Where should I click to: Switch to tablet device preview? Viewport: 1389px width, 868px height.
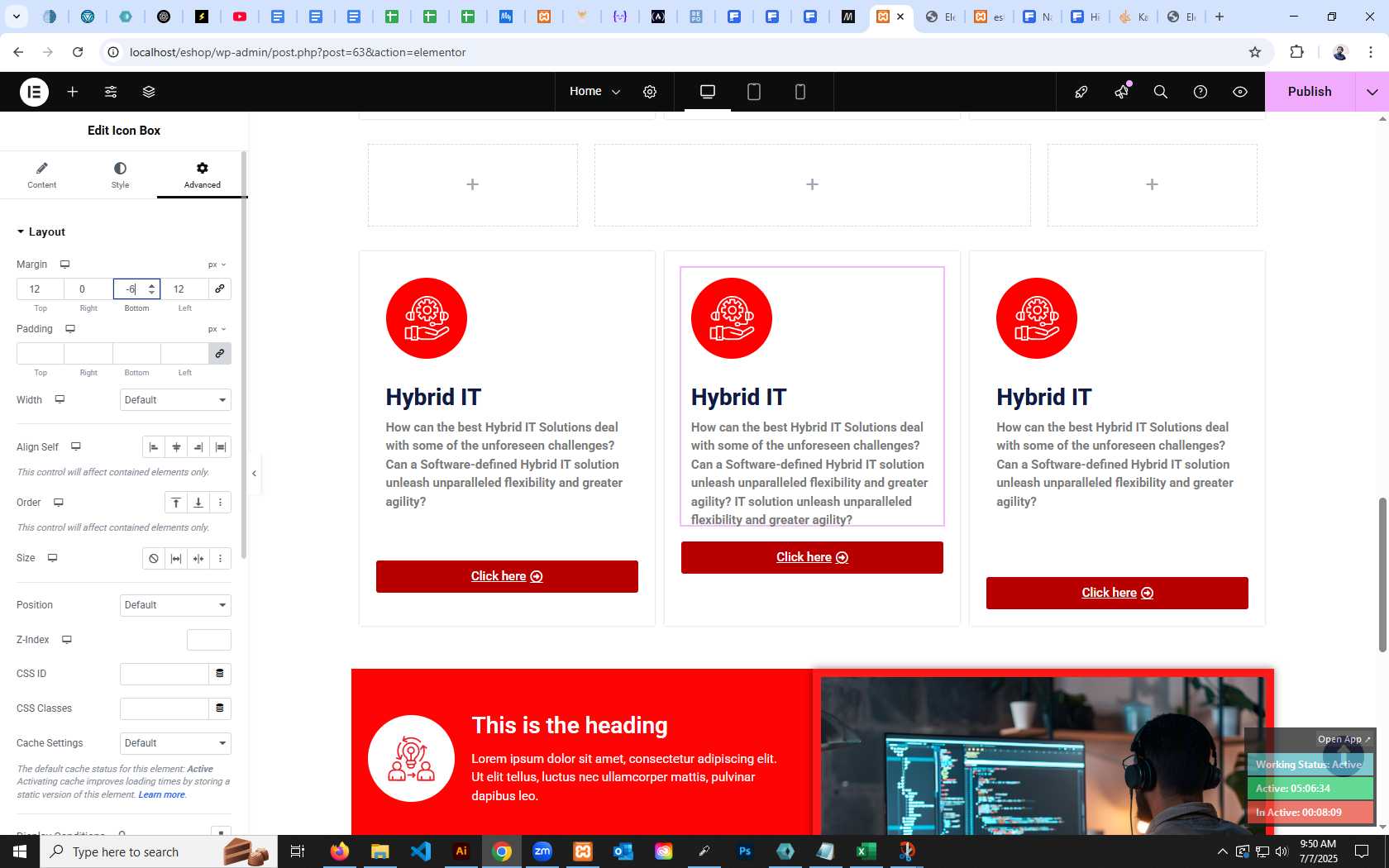[754, 92]
